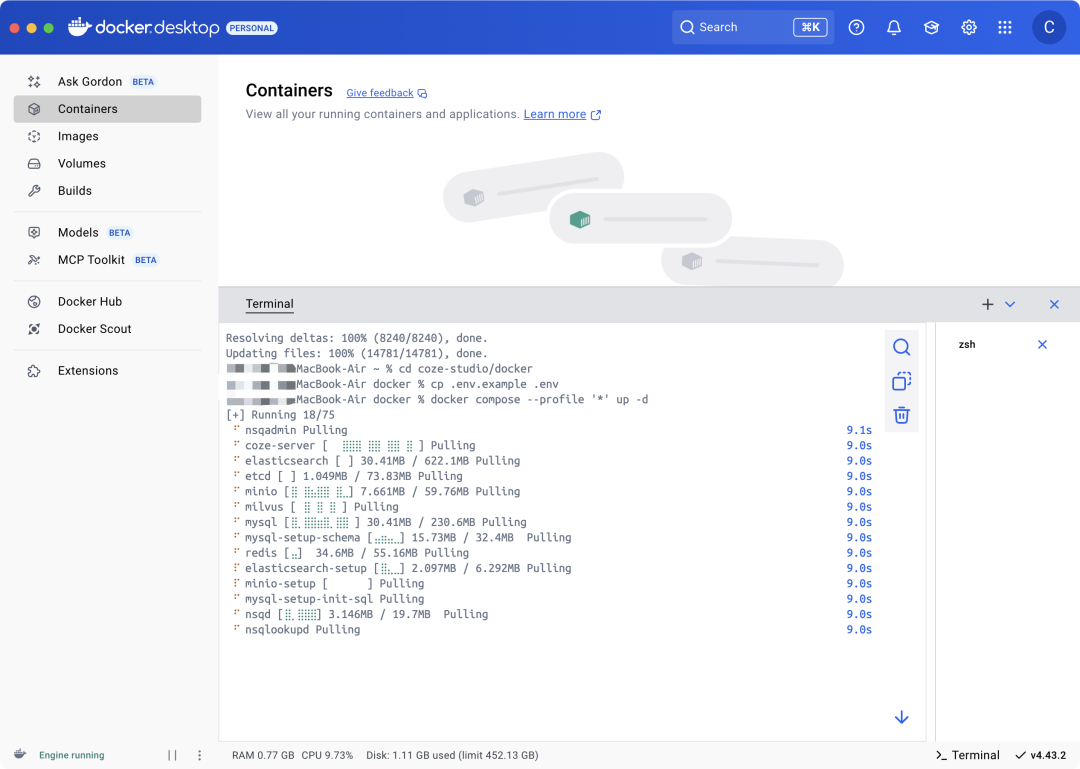1080x769 pixels.
Task: Click the Builds wrench icon
Action: (x=34, y=191)
